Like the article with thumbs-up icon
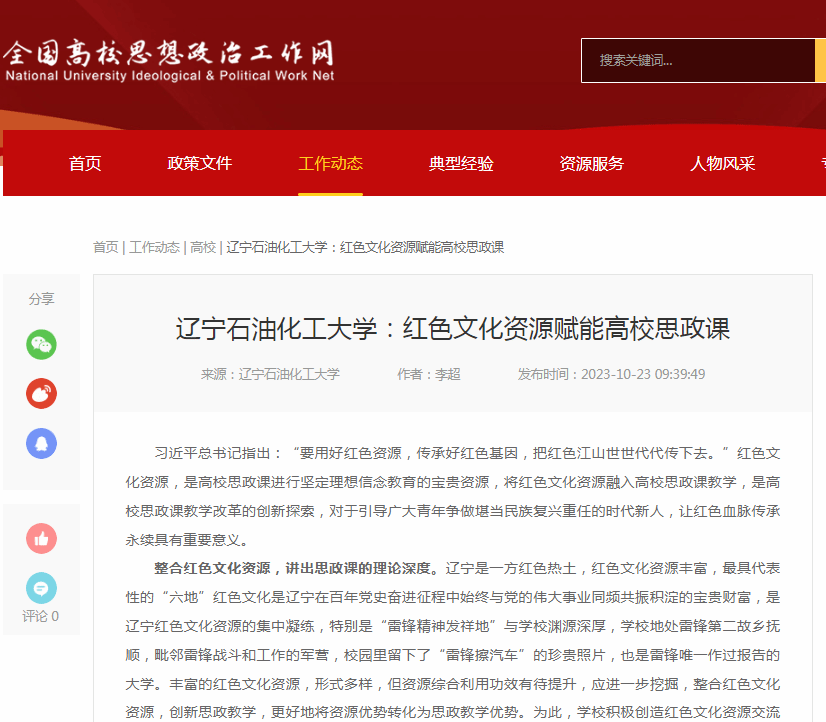 (41, 539)
